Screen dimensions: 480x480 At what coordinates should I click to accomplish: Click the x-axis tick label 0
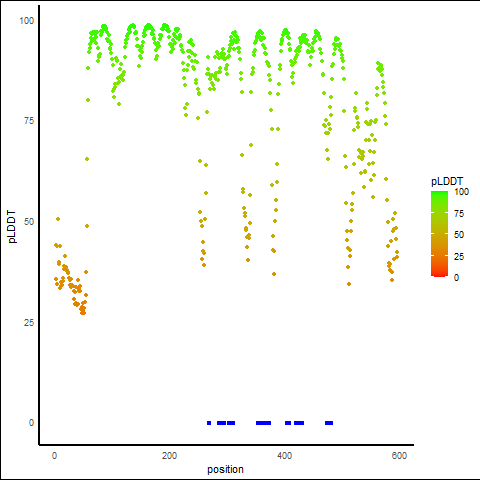[x=54, y=455]
